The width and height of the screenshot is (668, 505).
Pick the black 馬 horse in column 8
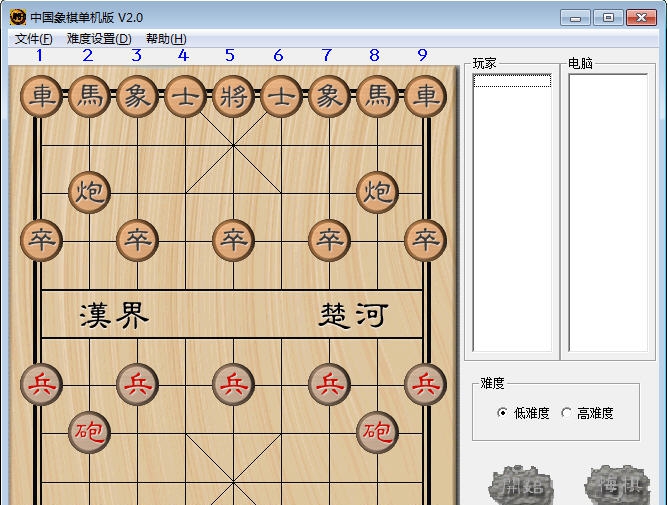[377, 96]
